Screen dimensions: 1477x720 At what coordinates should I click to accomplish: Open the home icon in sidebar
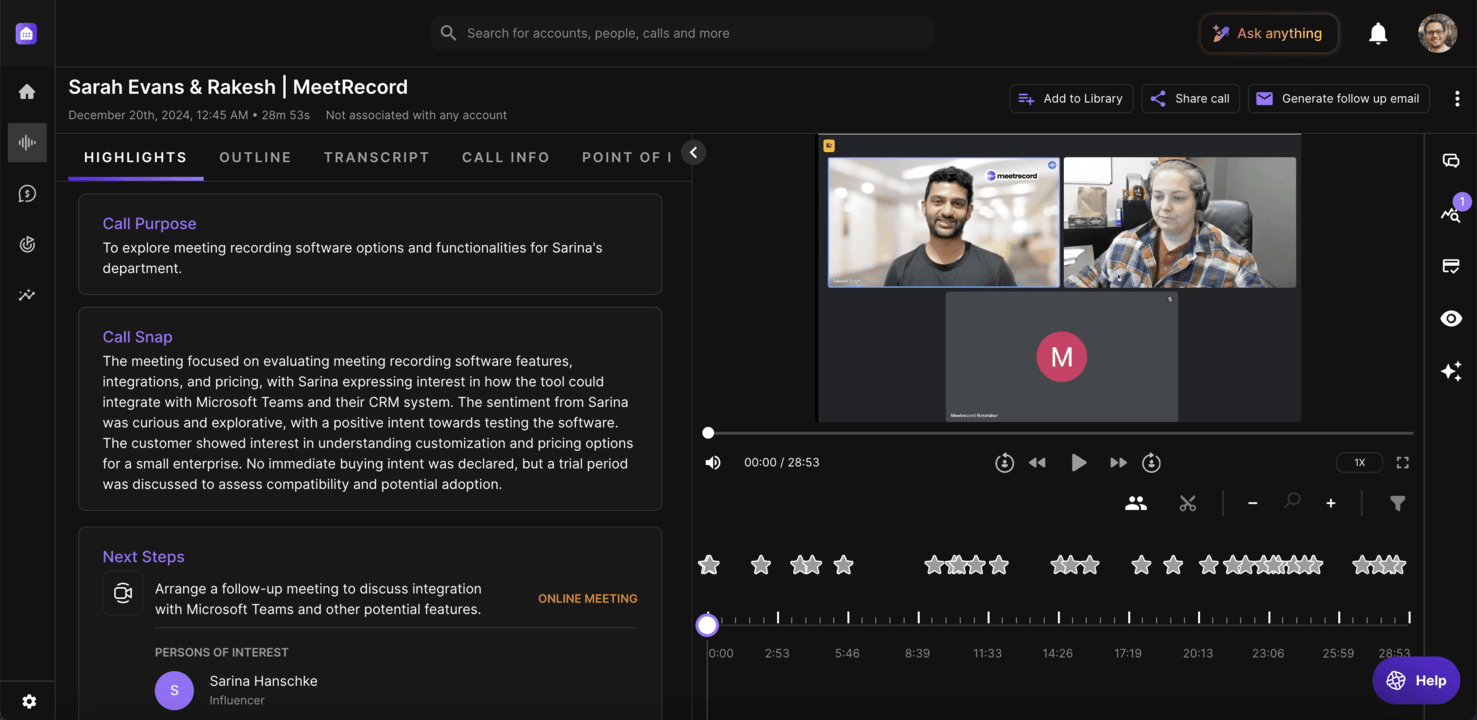tap(27, 92)
